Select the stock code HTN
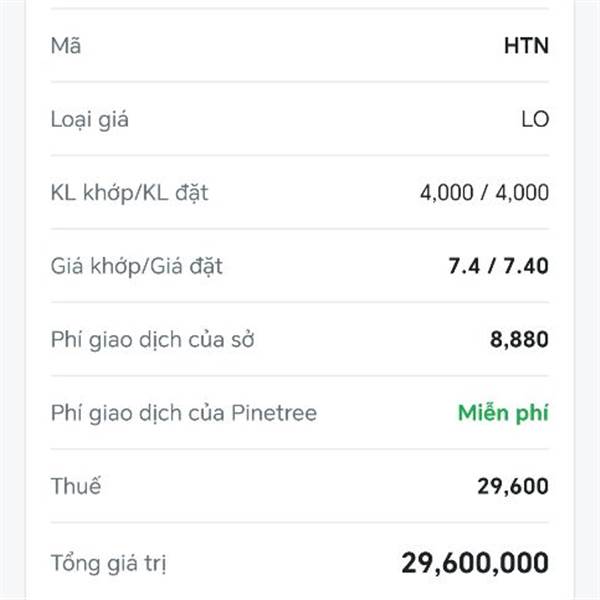This screenshot has height=600, width=600. (526, 46)
